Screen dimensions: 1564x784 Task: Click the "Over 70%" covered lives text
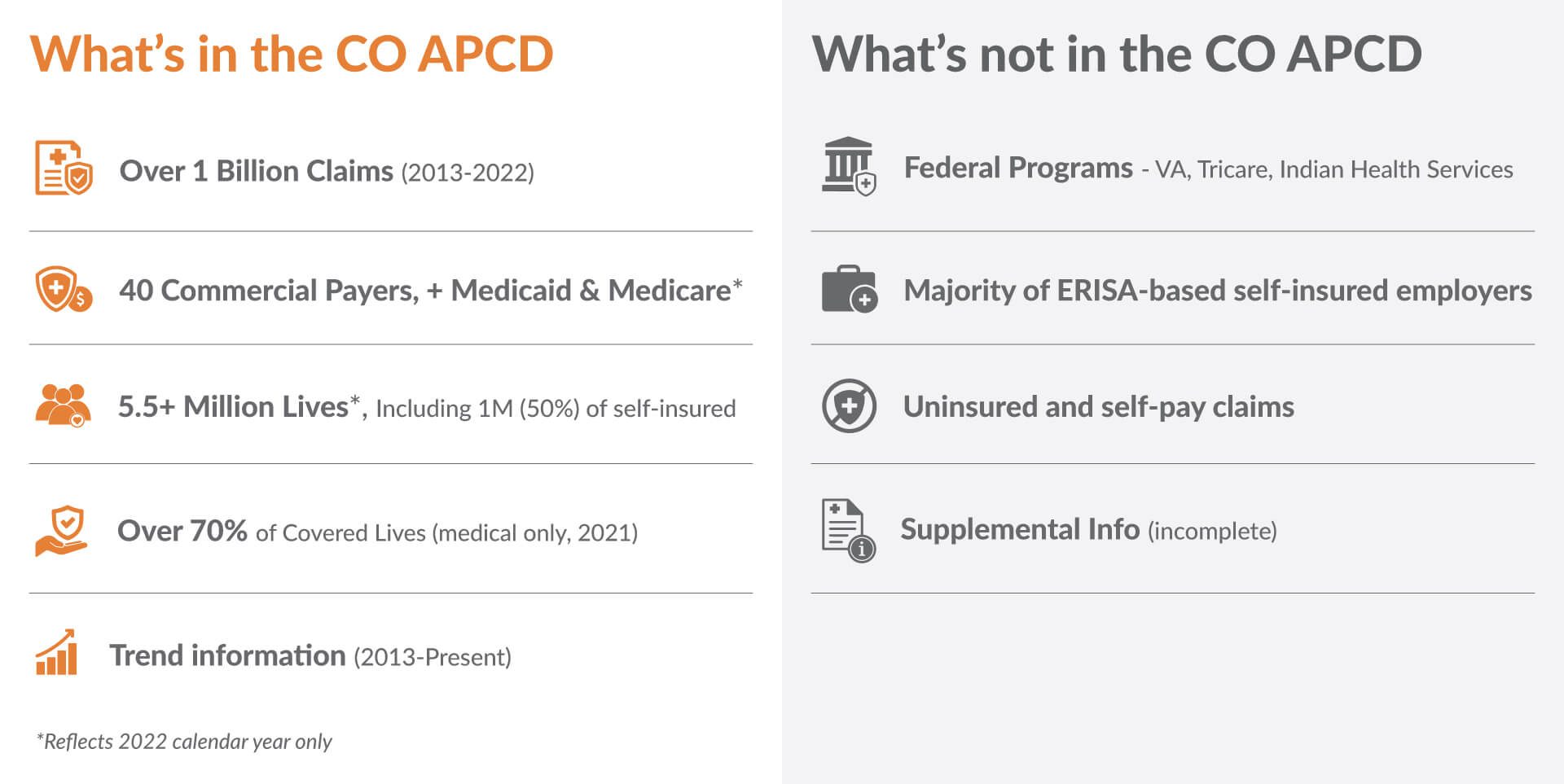tap(182, 531)
